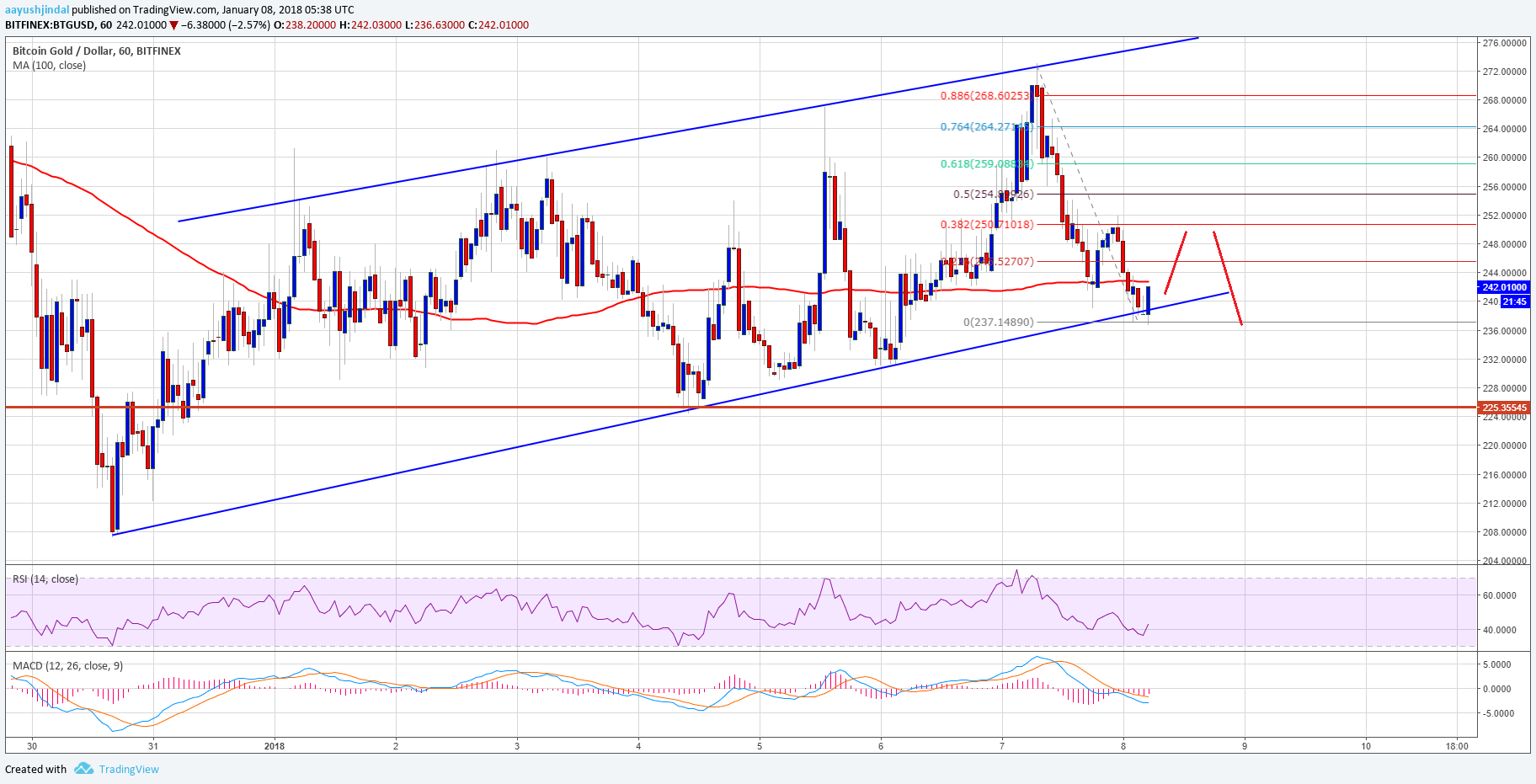The height and width of the screenshot is (784, 1536).
Task: Select the 0.886(268.60253) Fibonacci label
Action: point(985,96)
